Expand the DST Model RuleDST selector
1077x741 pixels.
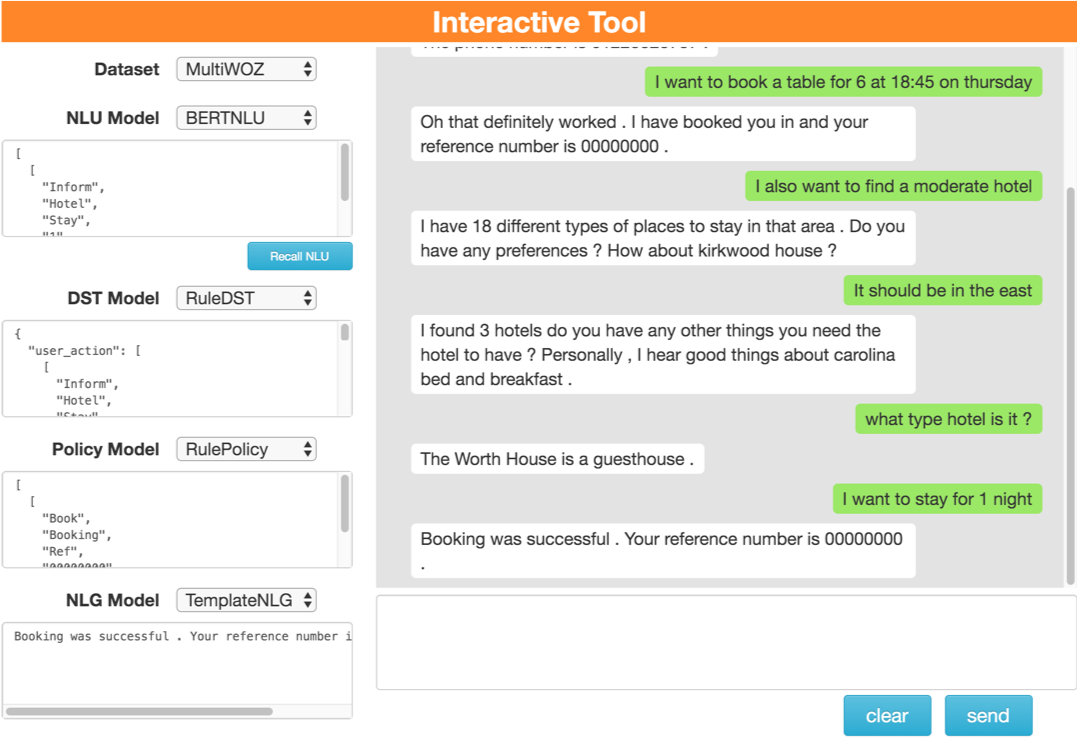[x=246, y=298]
